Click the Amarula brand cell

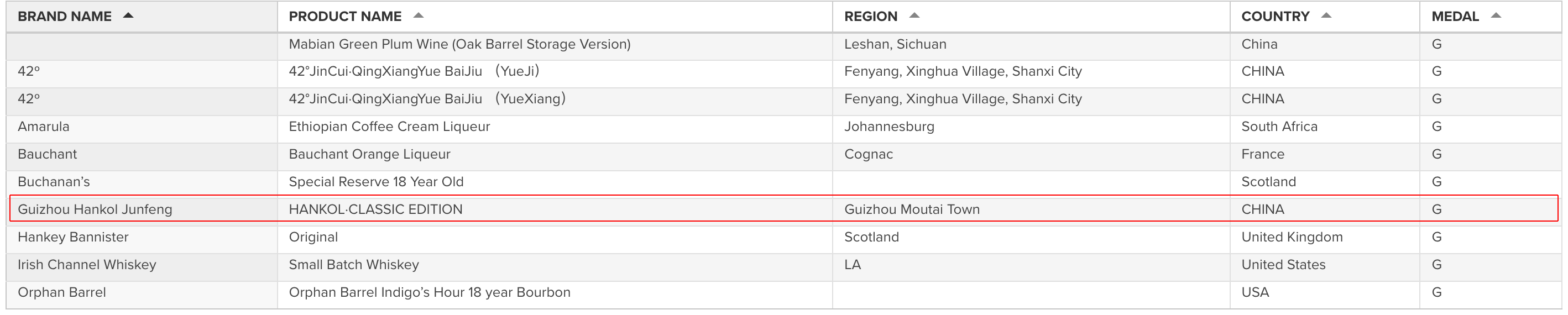(142, 127)
